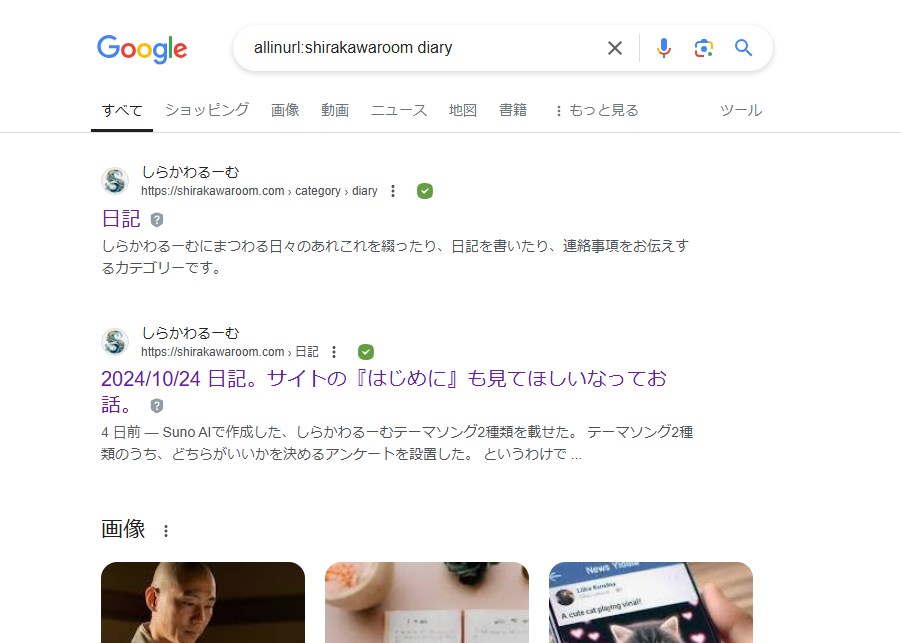901x643 pixels.
Task: Clear the search query with the X icon
Action: pos(615,48)
